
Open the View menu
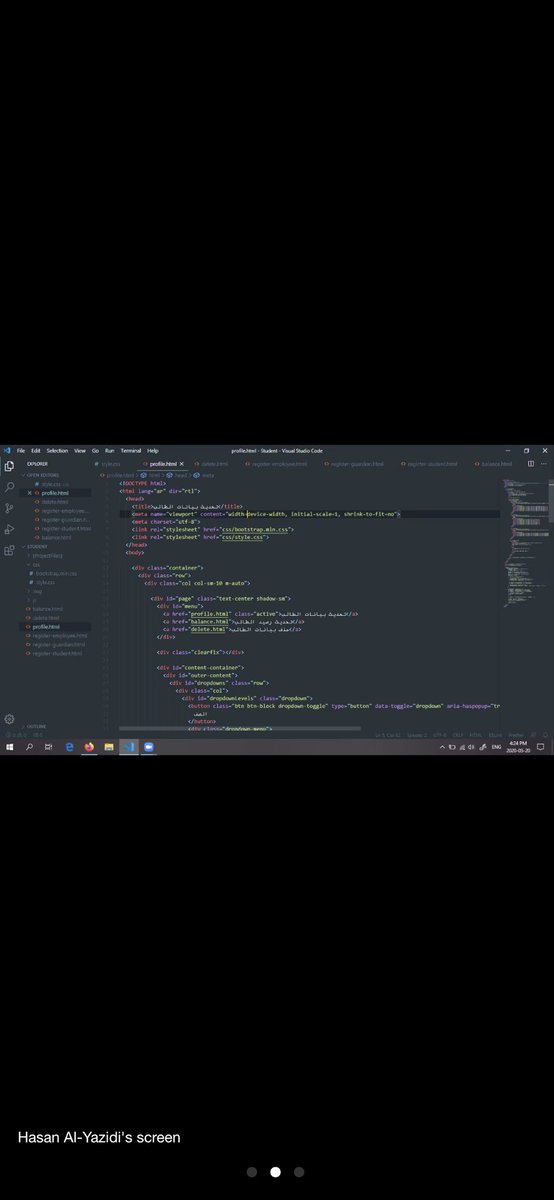[x=80, y=451]
